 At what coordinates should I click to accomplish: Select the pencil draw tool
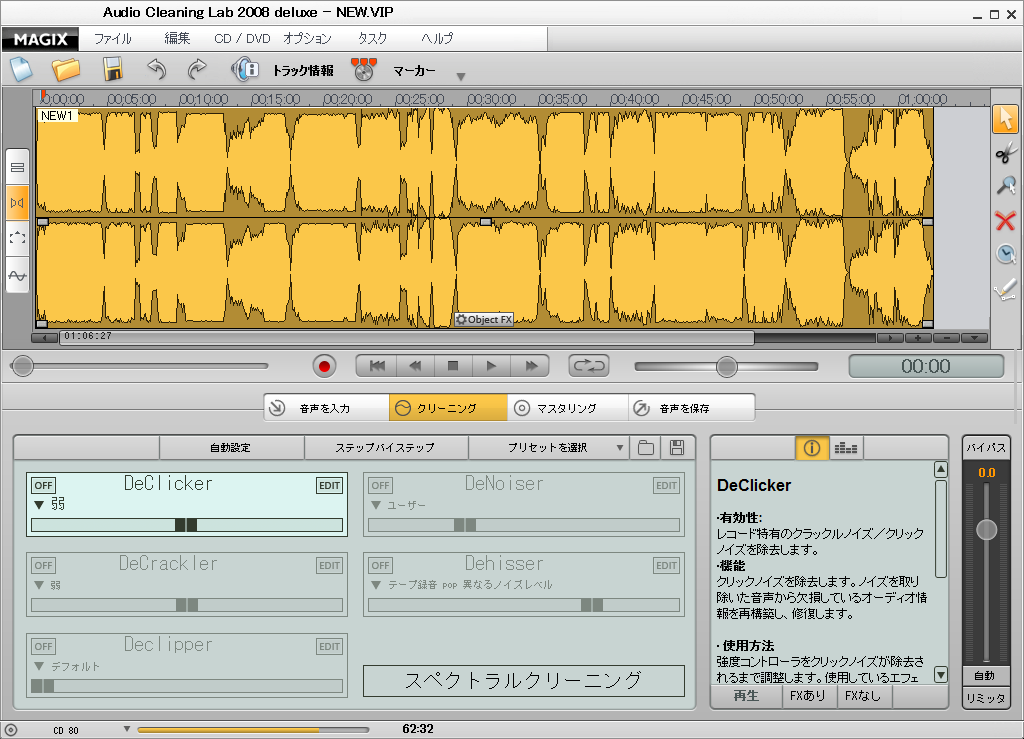point(1006,288)
